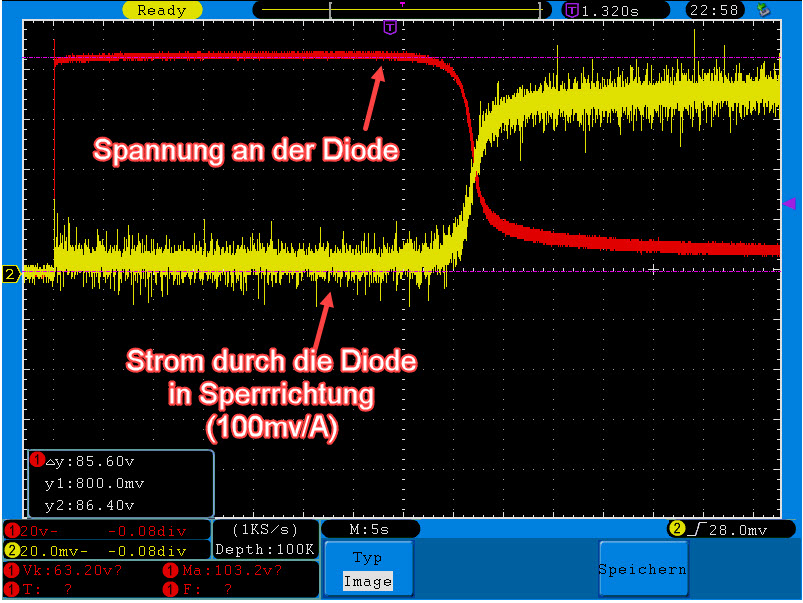Toggle the Ready run status indicator

tap(162, 10)
